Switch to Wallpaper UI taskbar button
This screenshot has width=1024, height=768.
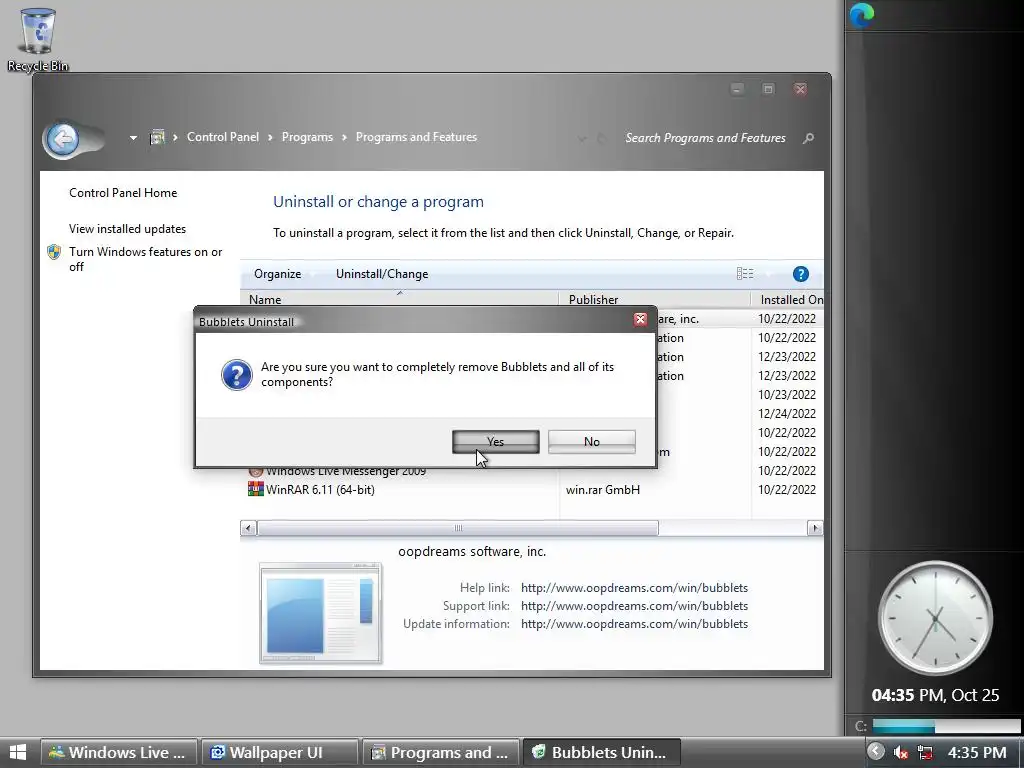pyautogui.click(x=280, y=752)
